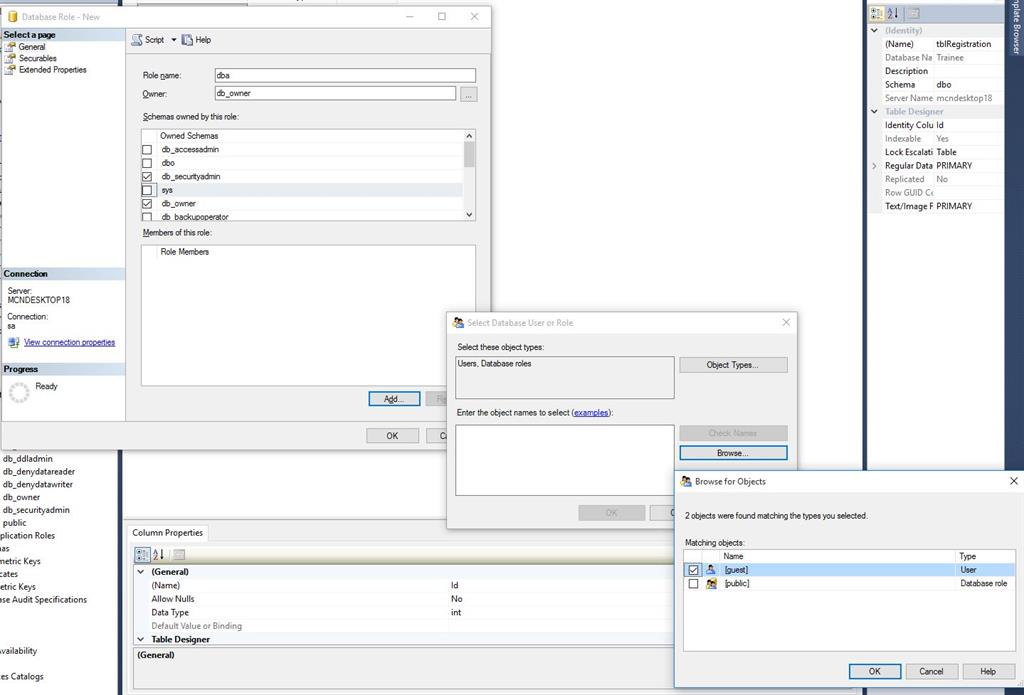Close the Browse for Objects dialog
This screenshot has height=695, width=1024.
pos(1014,481)
